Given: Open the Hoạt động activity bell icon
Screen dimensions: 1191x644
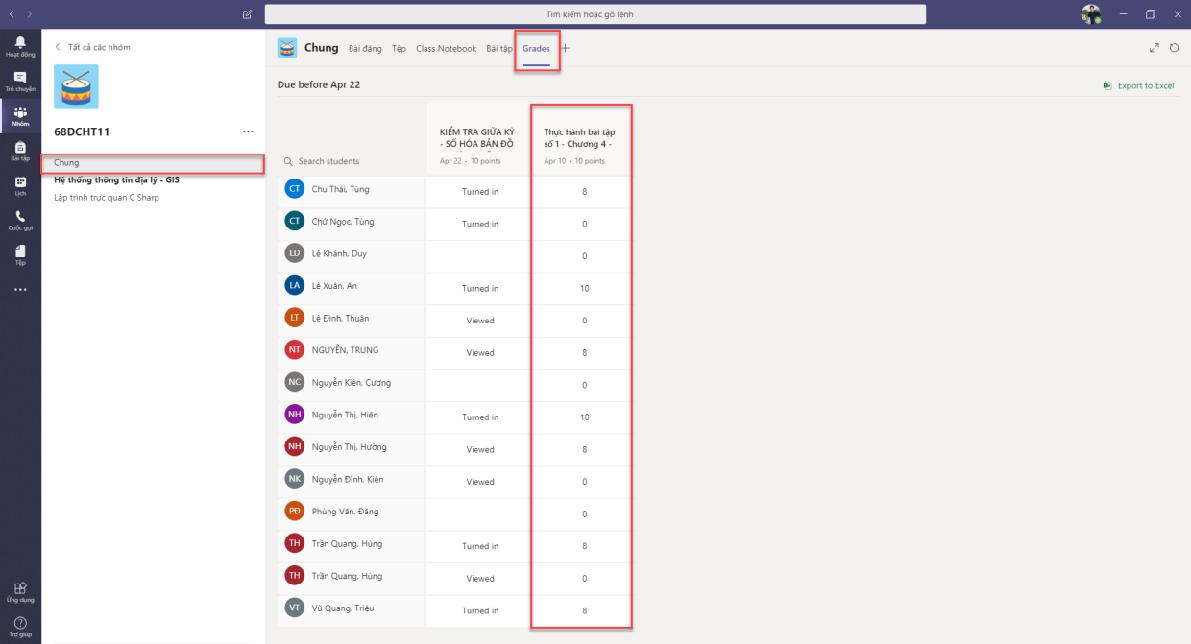Looking at the screenshot, I should (x=20, y=46).
